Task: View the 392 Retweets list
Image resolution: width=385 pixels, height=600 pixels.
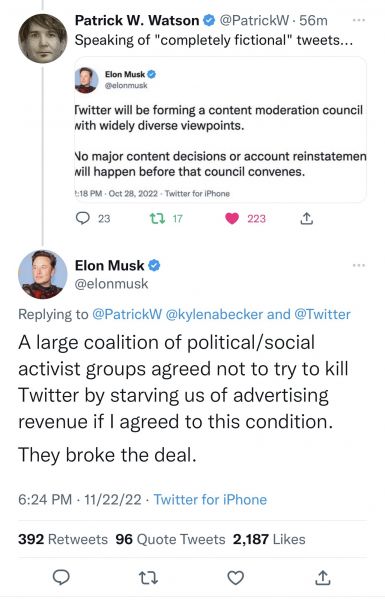Action: [63, 539]
